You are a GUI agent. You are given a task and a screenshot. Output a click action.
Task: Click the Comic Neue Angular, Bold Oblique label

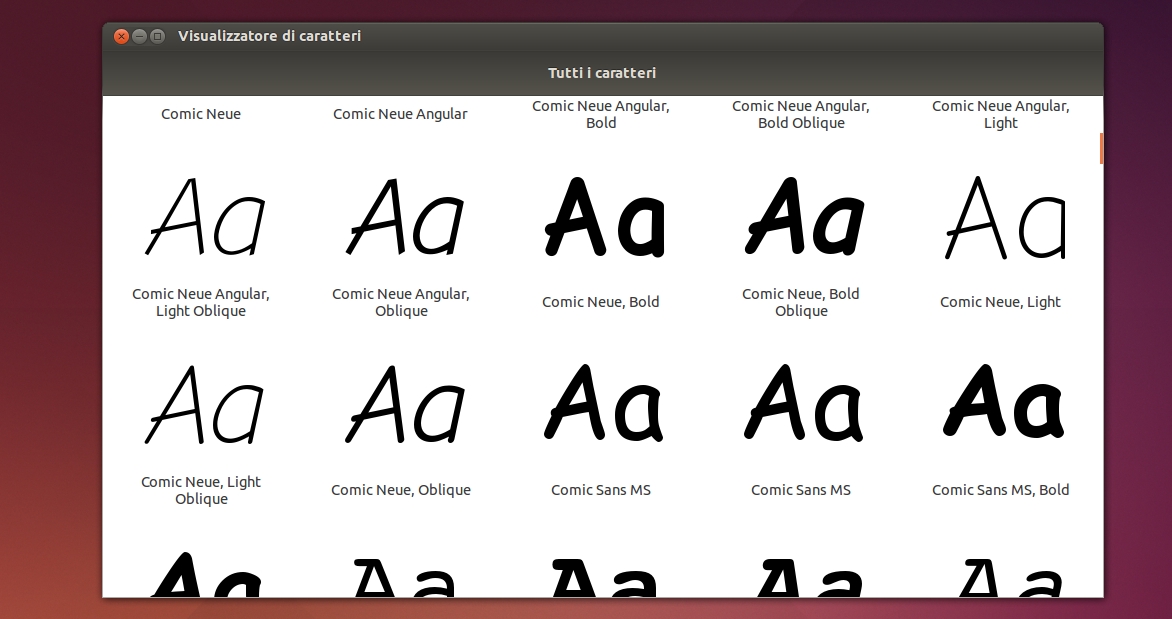(801, 114)
